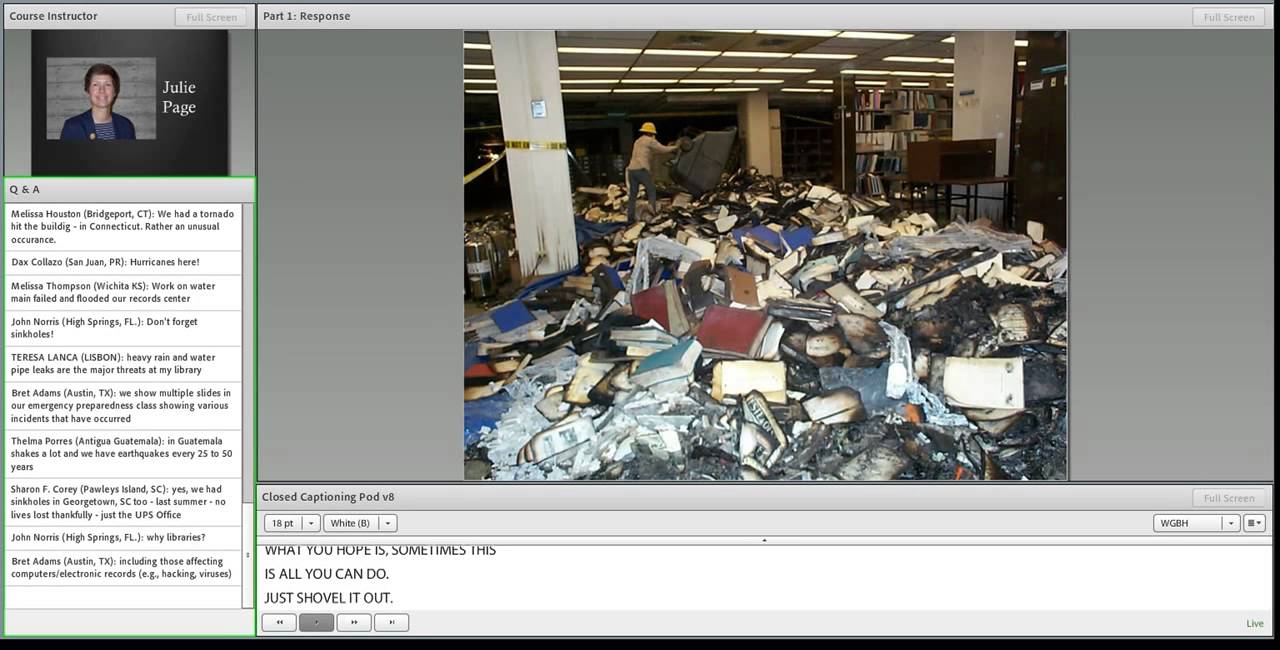
Task: Click the caption line JUST SHOVEL IT OUT
Action: tap(328, 598)
